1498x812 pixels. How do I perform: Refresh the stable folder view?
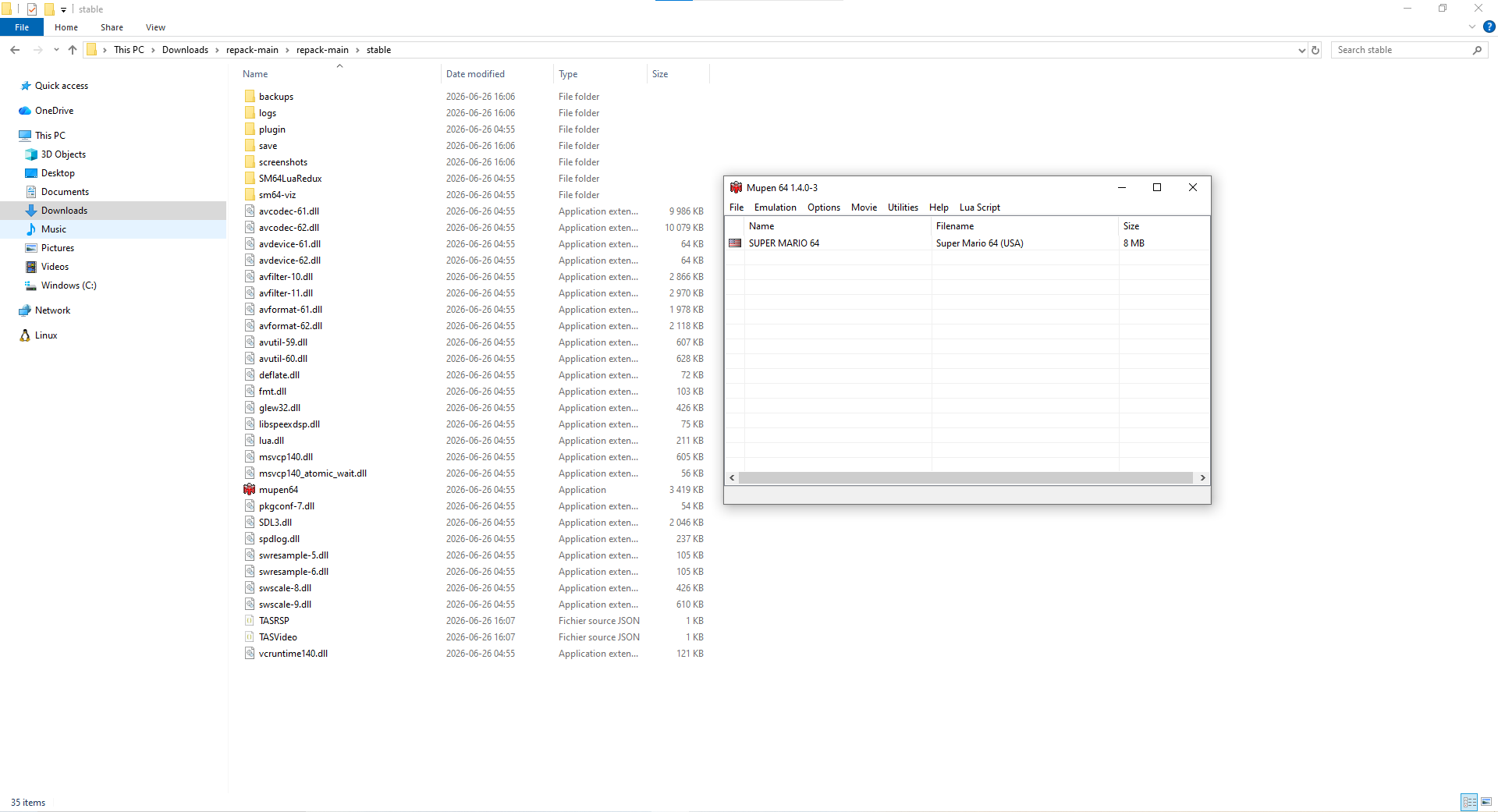click(1315, 50)
